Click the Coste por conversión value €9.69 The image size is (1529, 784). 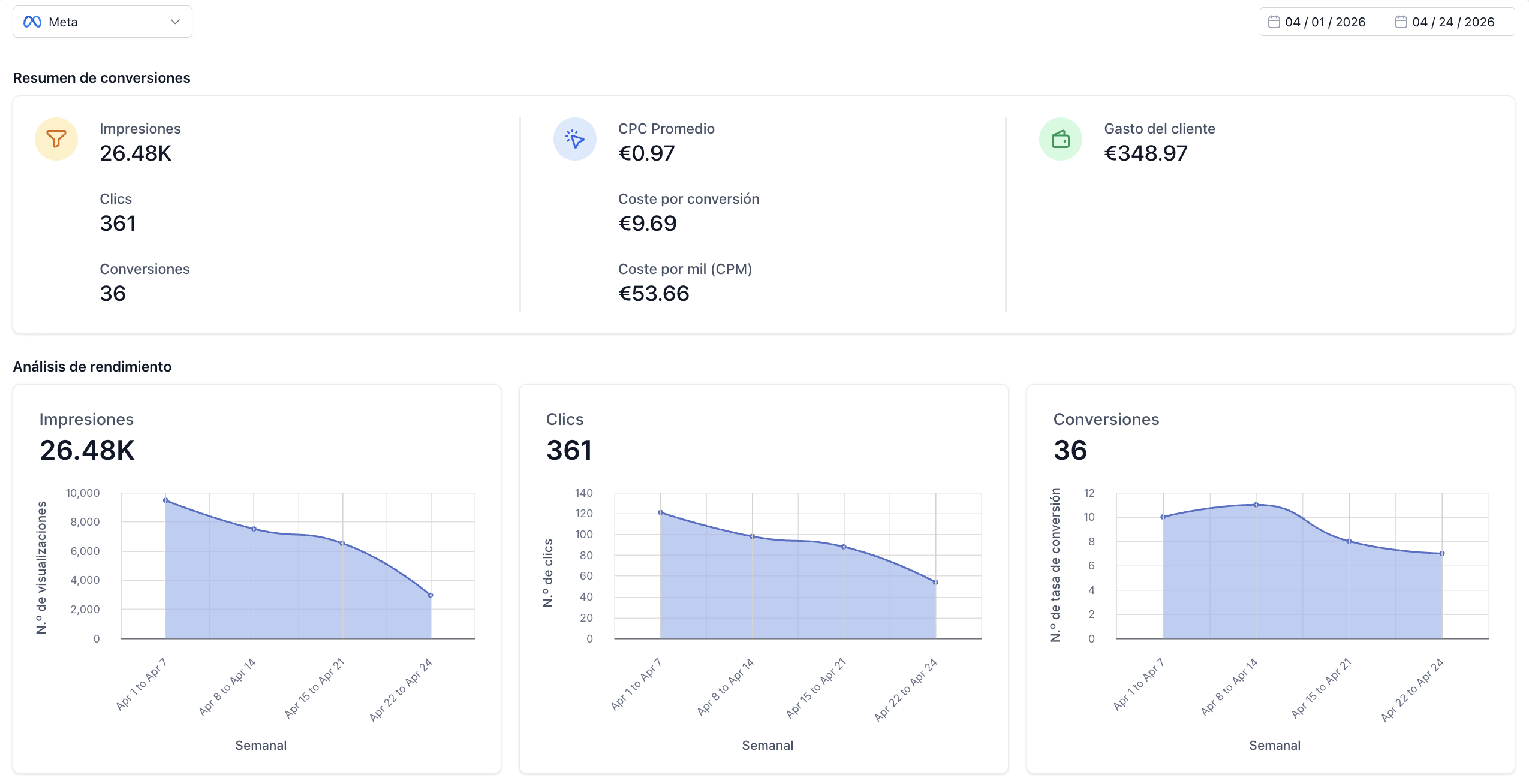(x=648, y=223)
